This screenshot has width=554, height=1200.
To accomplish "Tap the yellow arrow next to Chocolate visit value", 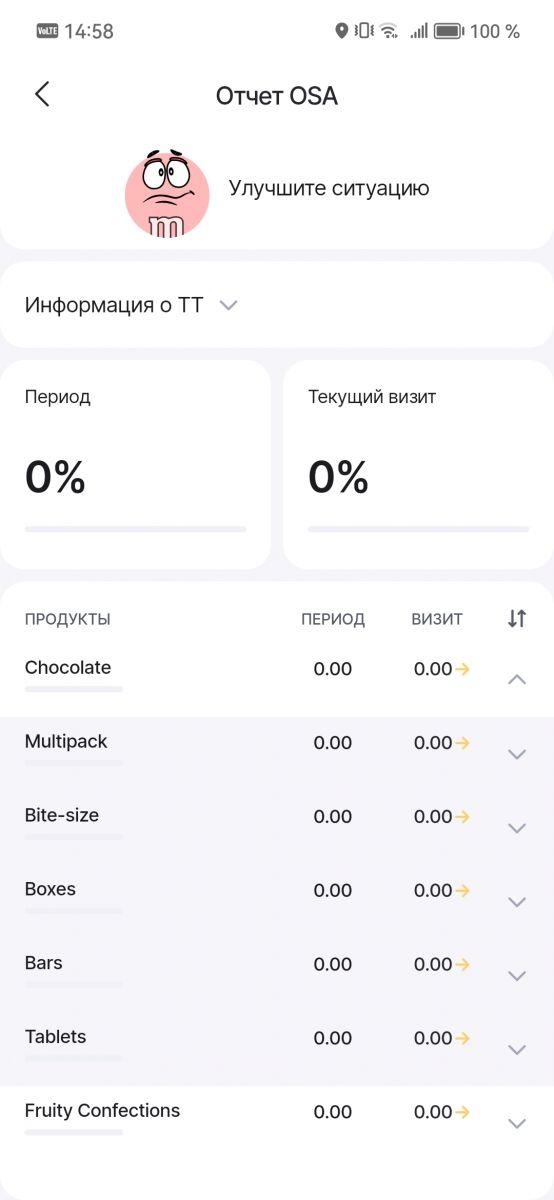I will [x=462, y=669].
